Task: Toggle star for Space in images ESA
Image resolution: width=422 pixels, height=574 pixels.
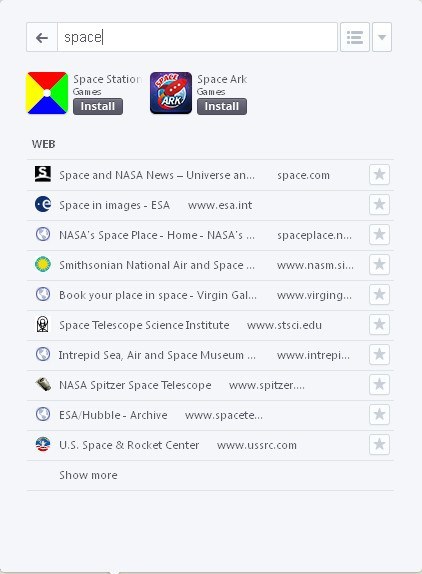Action: (379, 205)
